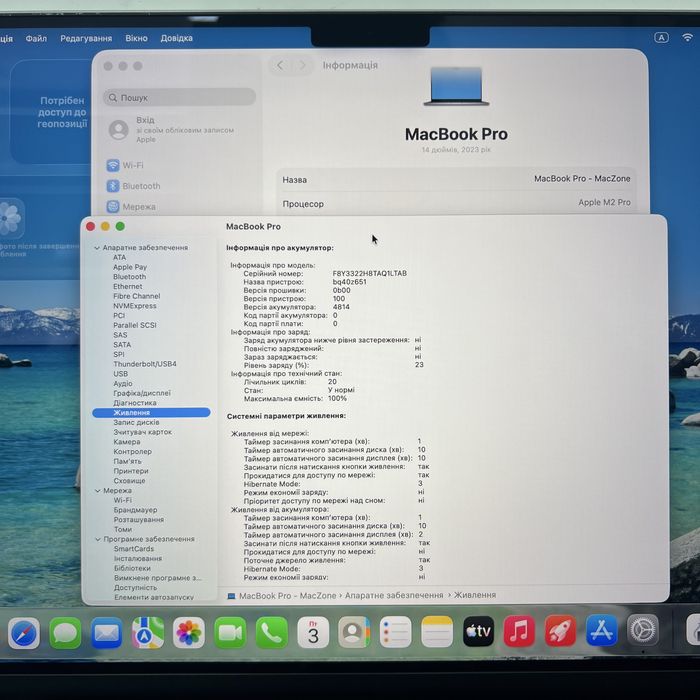The width and height of the screenshot is (700, 700).
Task: Collapse Програмне забезпечення section
Action: coord(98,539)
